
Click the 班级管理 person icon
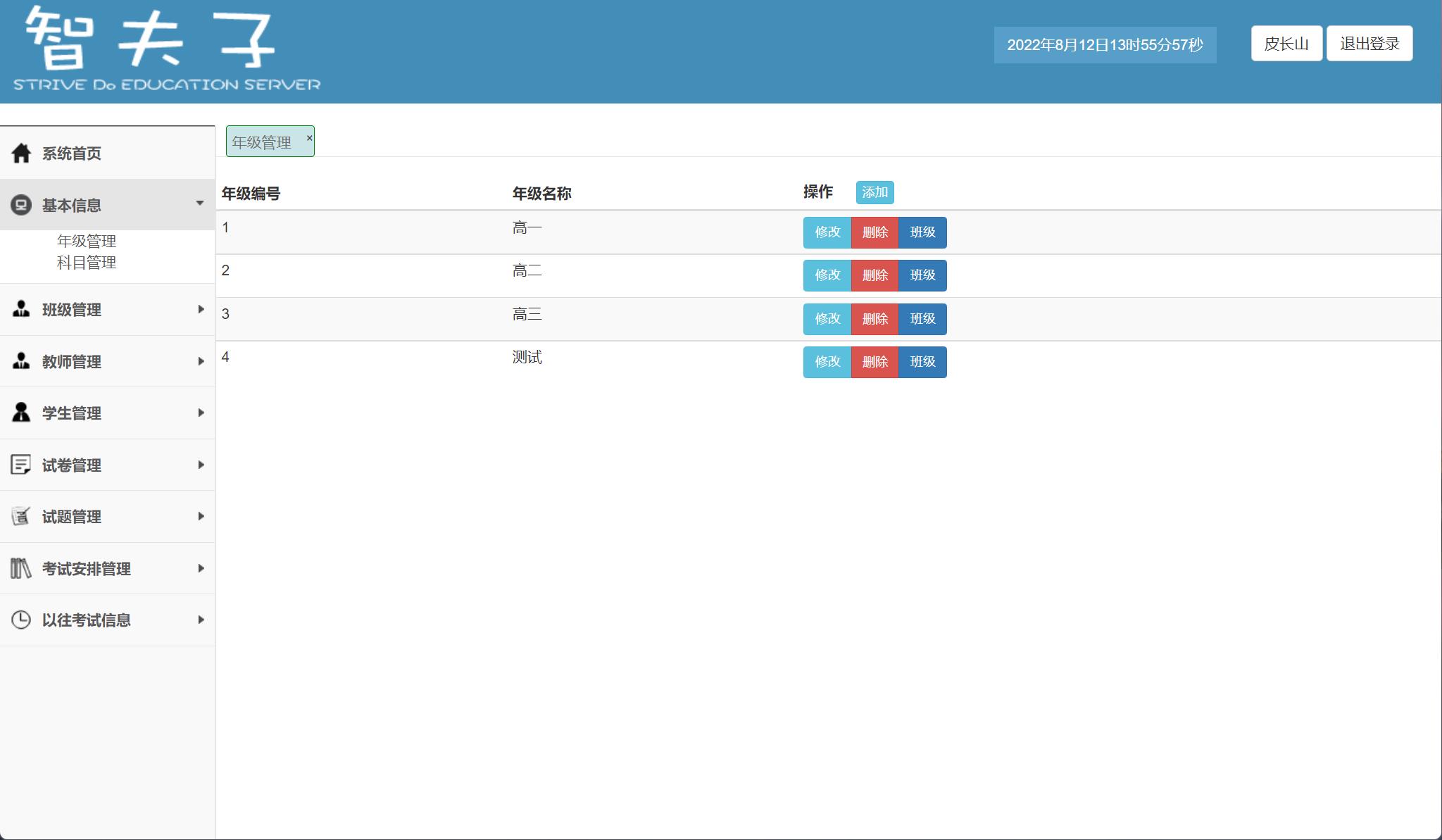[x=21, y=309]
